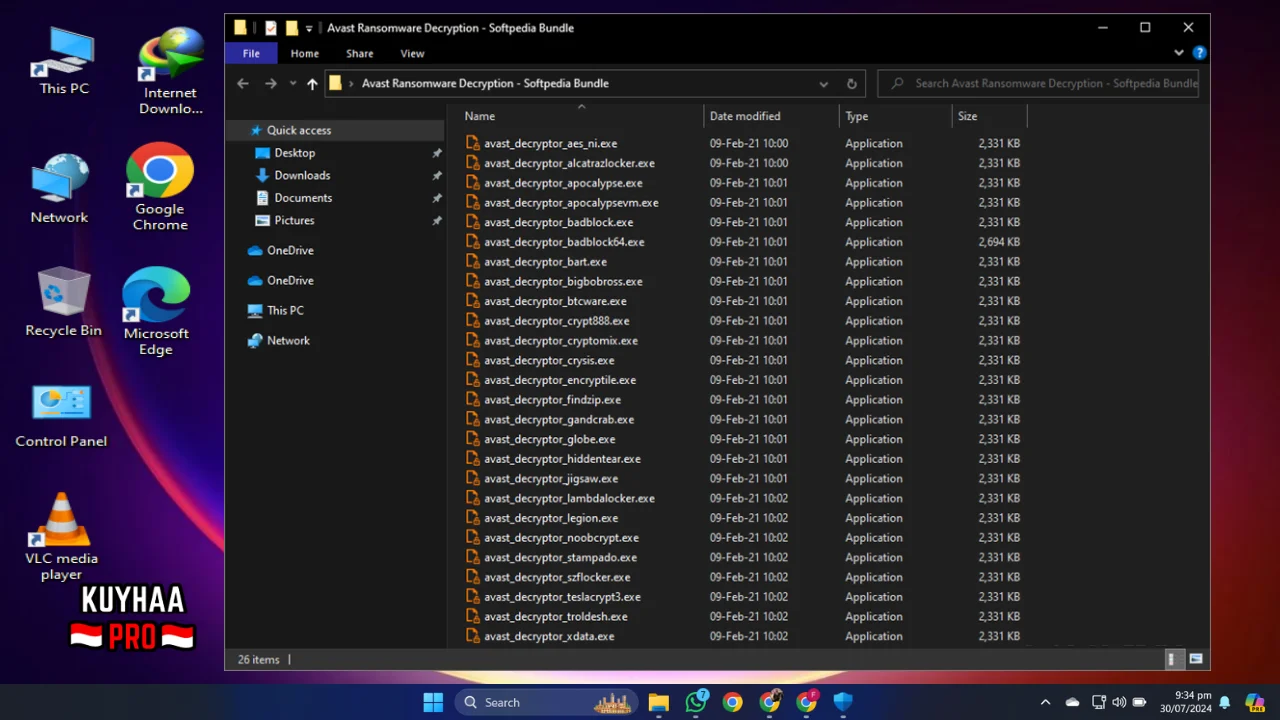This screenshot has width=1280, height=720.
Task: Click the taskbar date and time
Action: pos(1186,702)
